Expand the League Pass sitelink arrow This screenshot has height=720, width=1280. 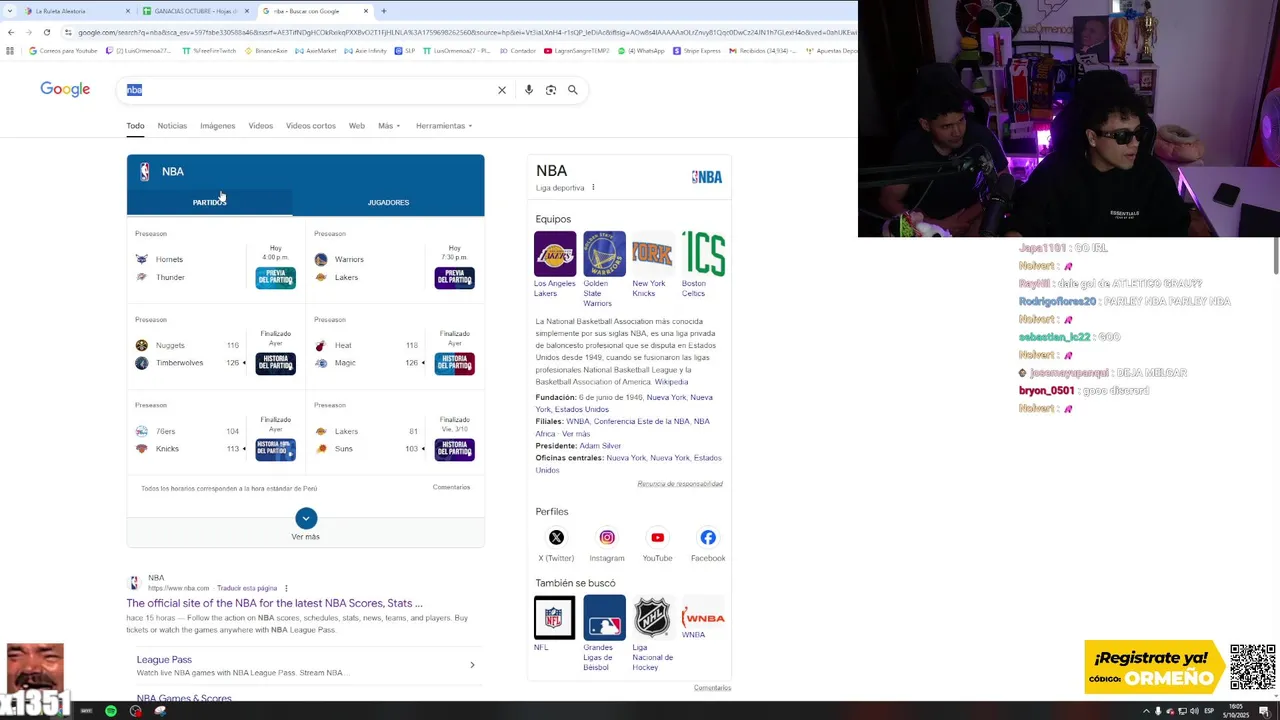point(472,665)
